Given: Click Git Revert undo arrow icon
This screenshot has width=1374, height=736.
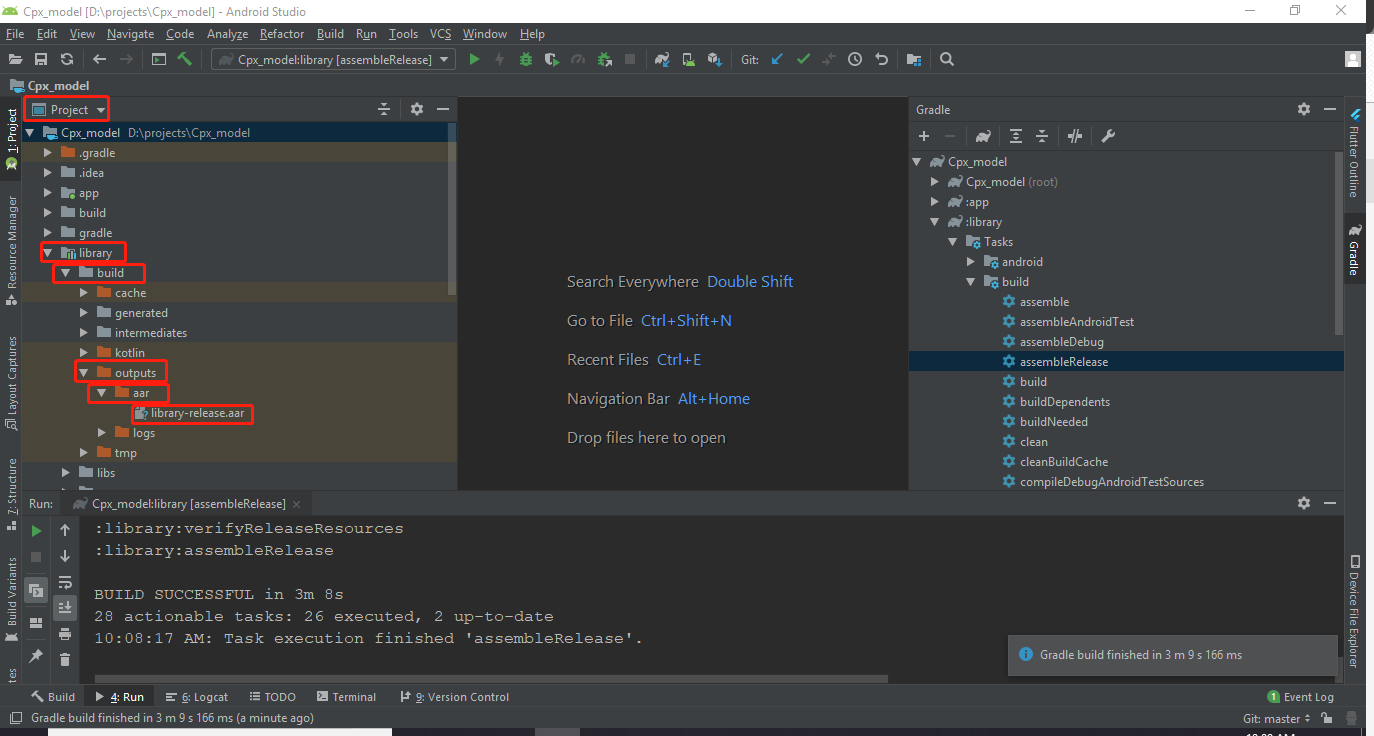Looking at the screenshot, I should (881, 59).
